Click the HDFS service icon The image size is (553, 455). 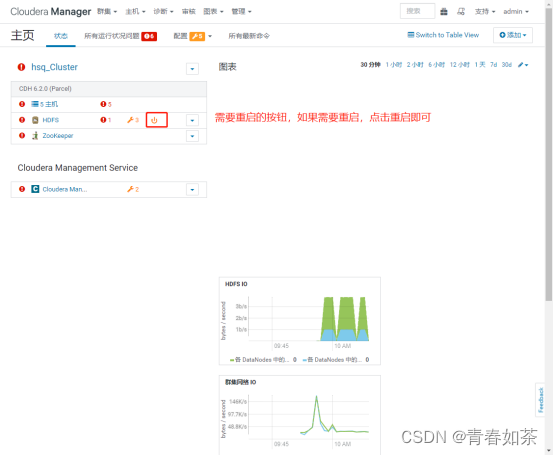pyautogui.click(x=35, y=120)
